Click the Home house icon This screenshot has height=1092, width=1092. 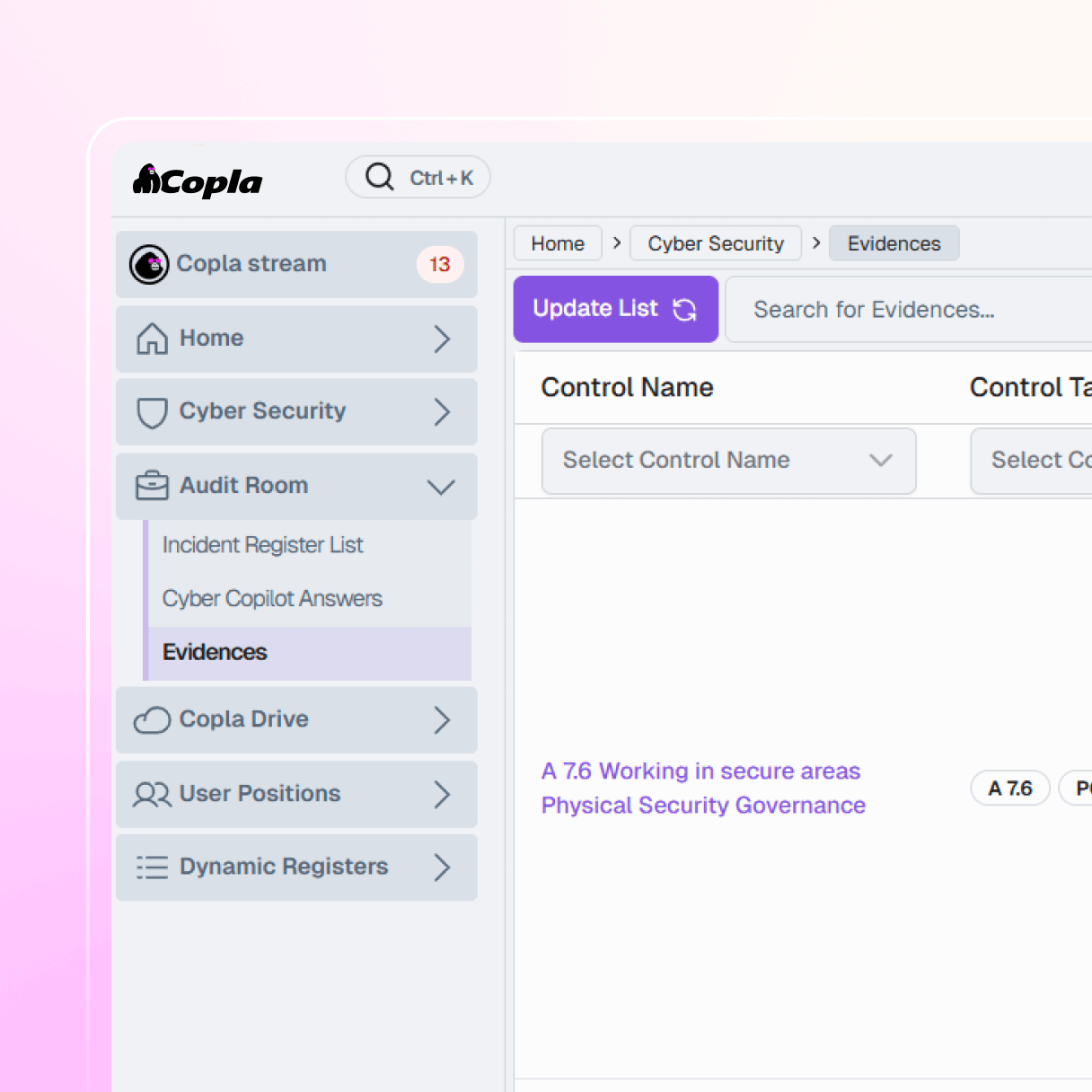click(152, 339)
